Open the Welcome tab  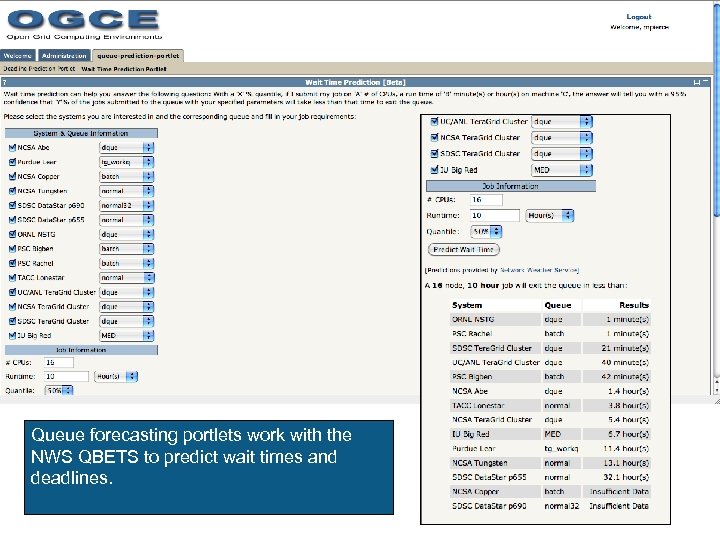coord(17,56)
